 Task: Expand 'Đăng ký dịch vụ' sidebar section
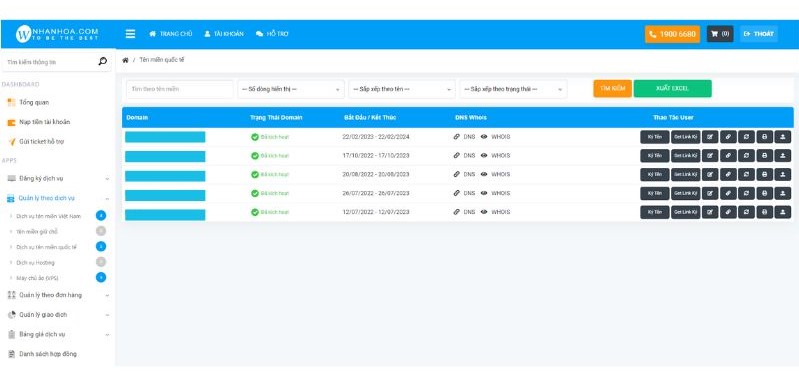click(58, 179)
